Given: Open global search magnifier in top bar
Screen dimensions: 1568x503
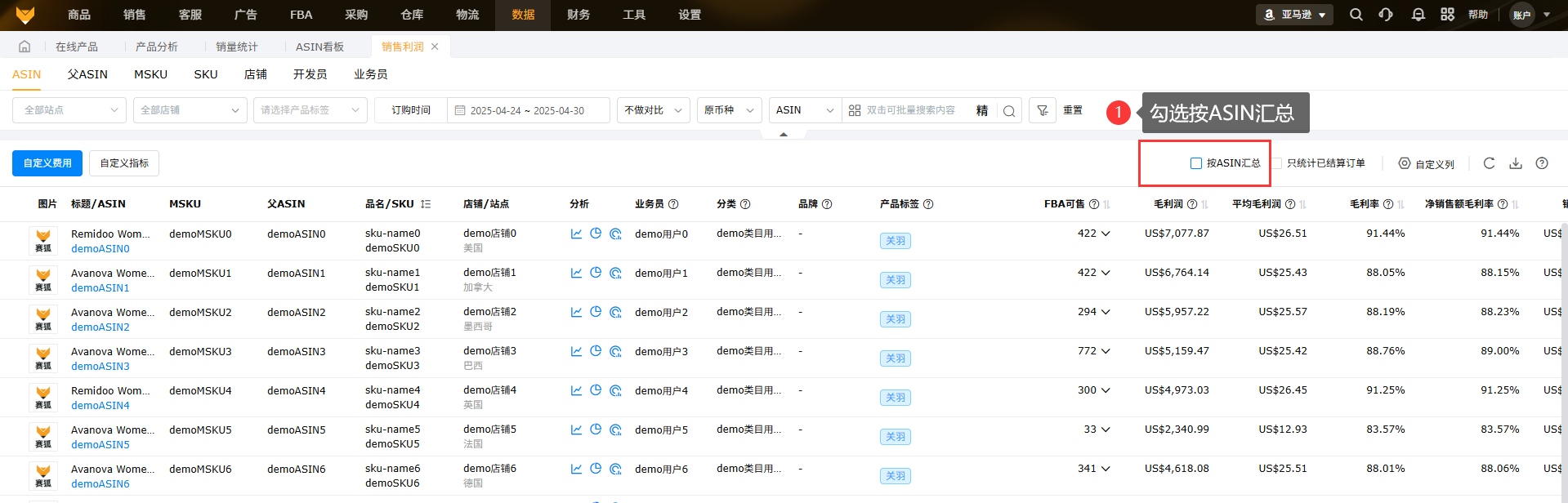Looking at the screenshot, I should (x=1356, y=15).
